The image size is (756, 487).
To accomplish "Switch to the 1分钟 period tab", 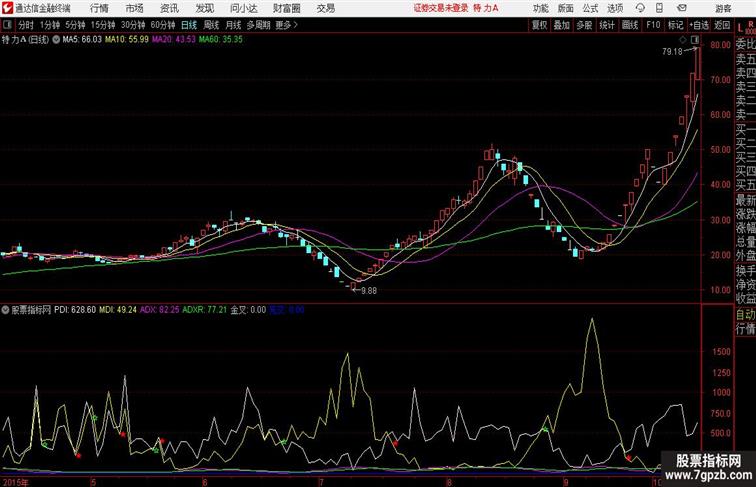I will point(50,25).
